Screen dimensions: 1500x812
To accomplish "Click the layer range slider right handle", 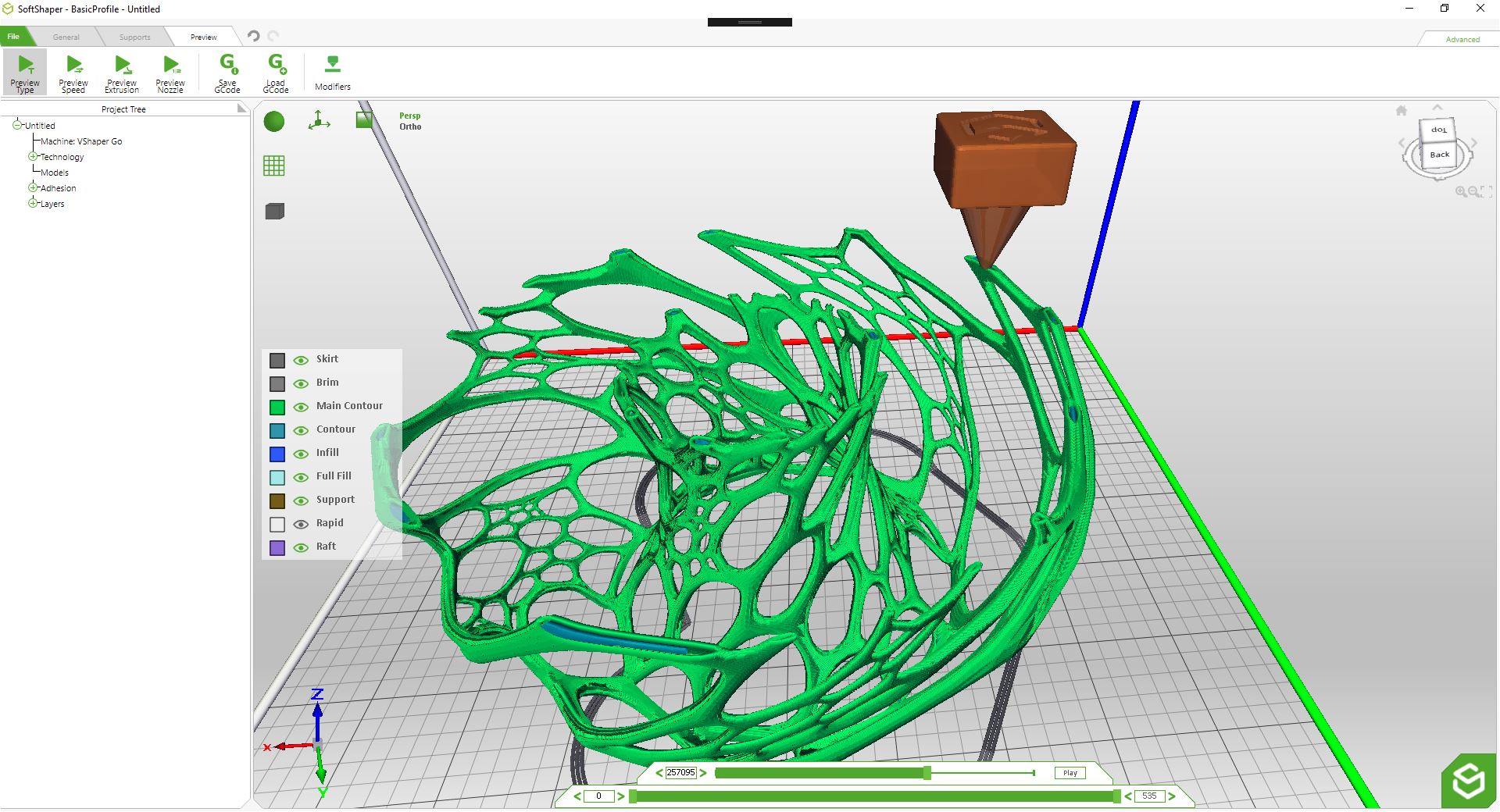I will pos(1117,796).
